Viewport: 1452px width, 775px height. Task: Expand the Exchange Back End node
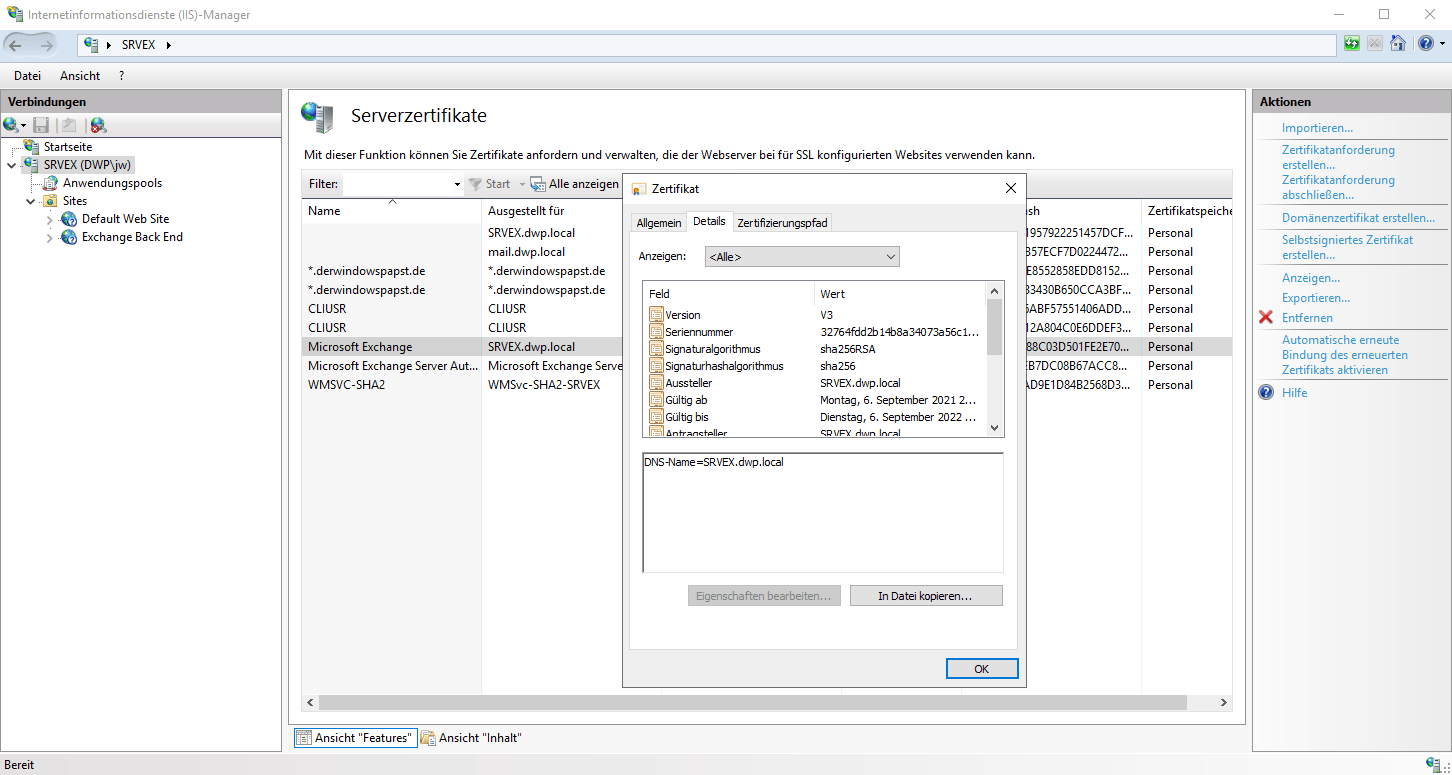tap(50, 238)
